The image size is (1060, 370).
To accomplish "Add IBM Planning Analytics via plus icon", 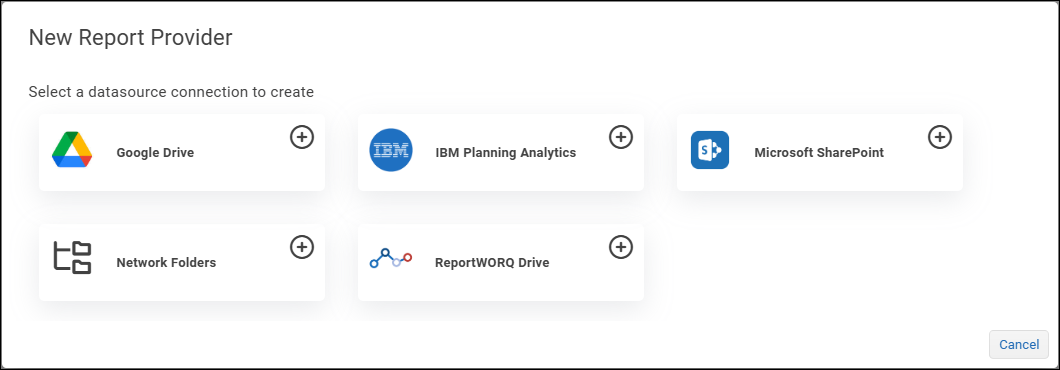I will point(621,137).
